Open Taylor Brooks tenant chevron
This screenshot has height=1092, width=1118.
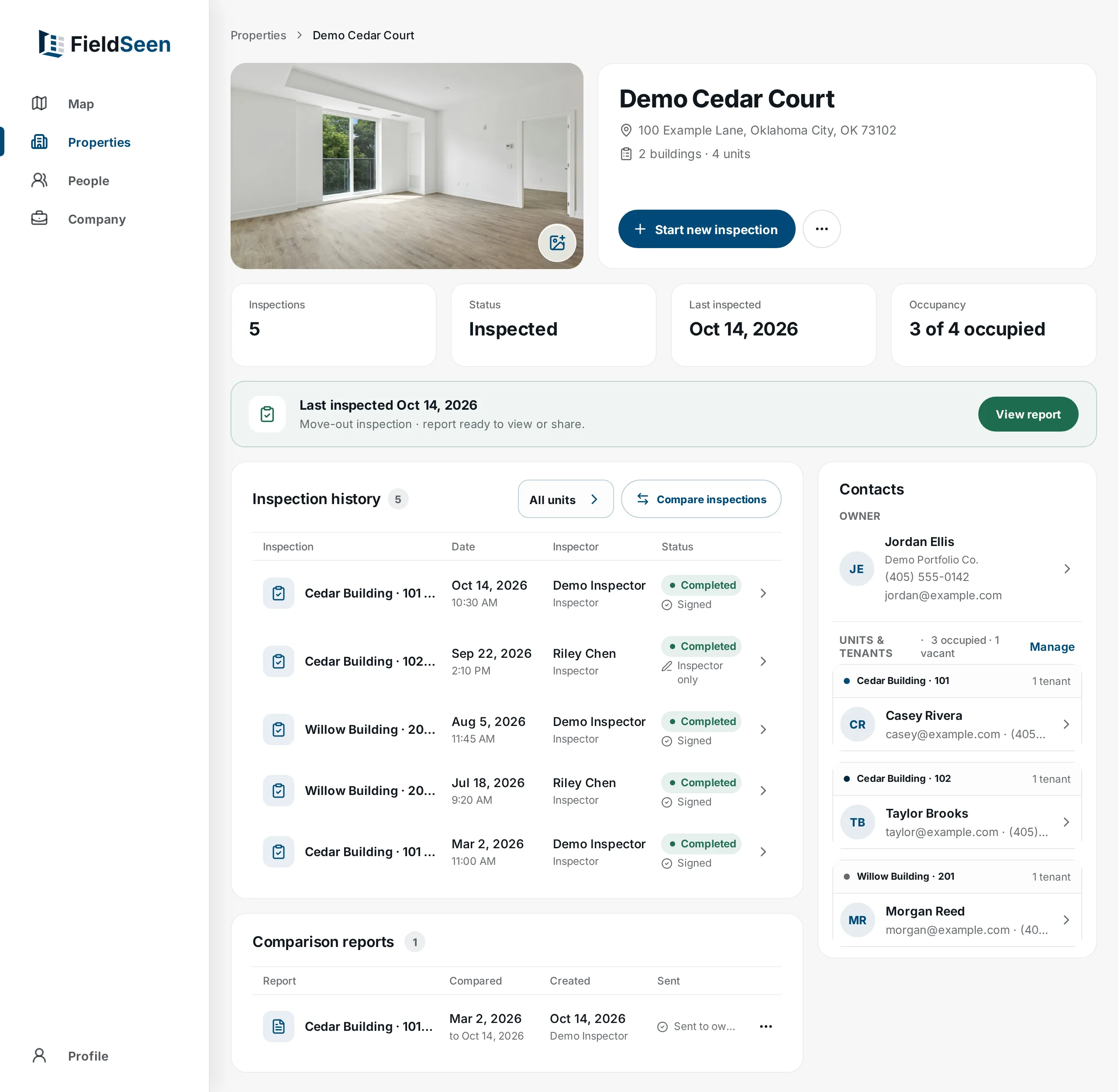tap(1066, 822)
